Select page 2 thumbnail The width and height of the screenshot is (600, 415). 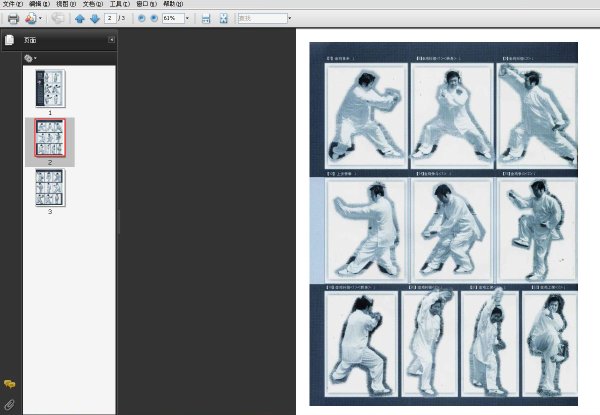coord(50,138)
